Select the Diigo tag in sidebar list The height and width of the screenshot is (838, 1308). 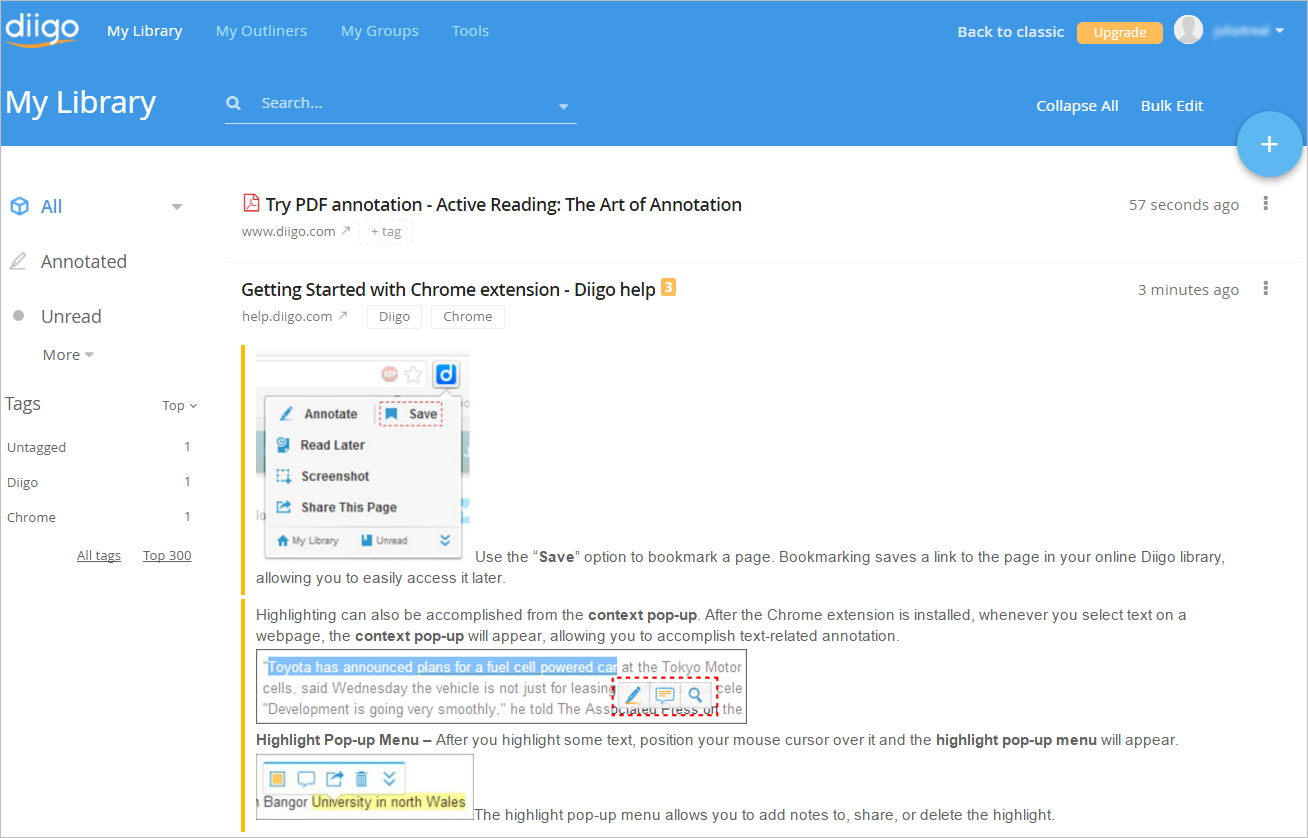tap(98, 482)
